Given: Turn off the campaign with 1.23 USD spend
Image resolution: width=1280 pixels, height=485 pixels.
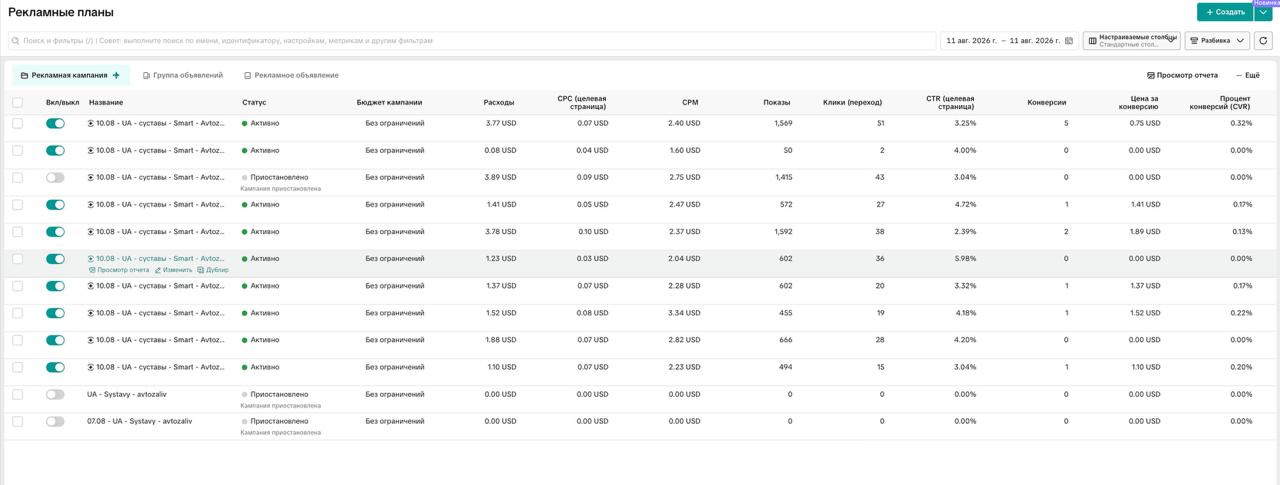Looking at the screenshot, I should tap(55, 258).
